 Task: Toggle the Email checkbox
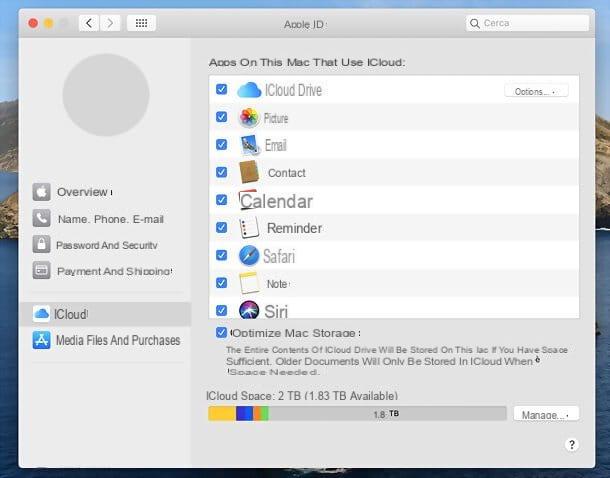[x=221, y=144]
